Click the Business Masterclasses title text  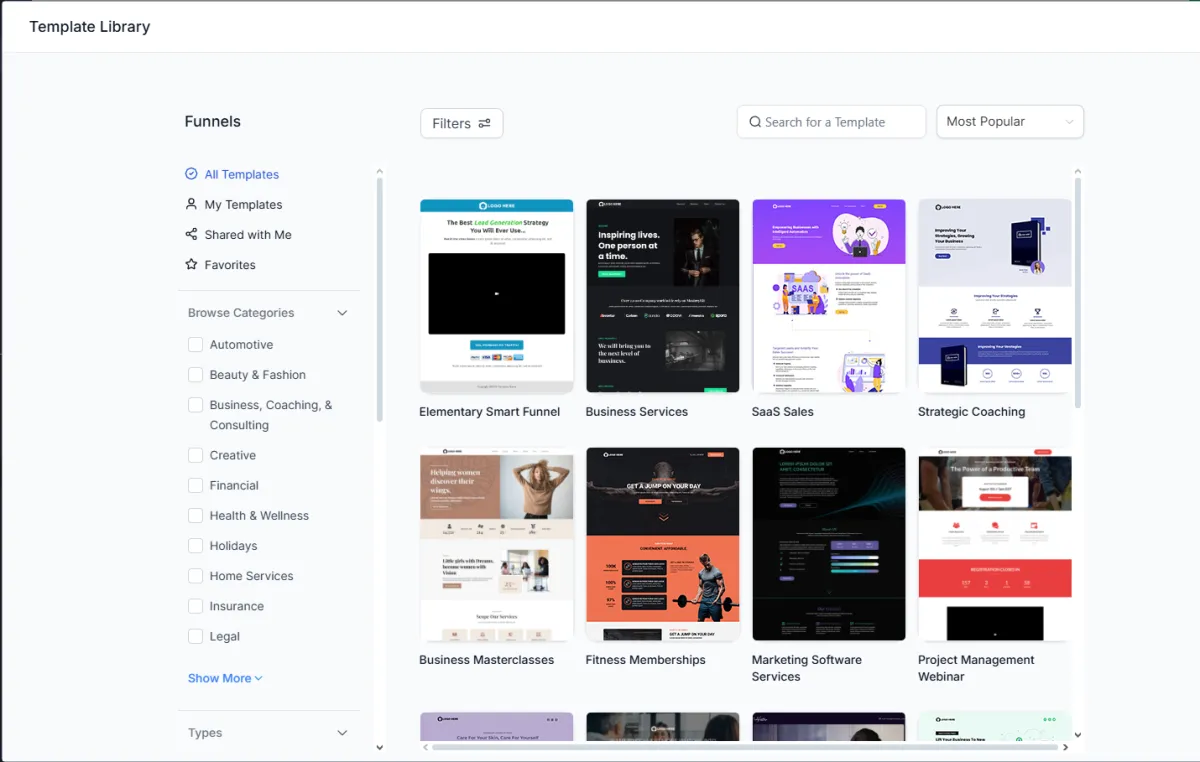click(487, 660)
